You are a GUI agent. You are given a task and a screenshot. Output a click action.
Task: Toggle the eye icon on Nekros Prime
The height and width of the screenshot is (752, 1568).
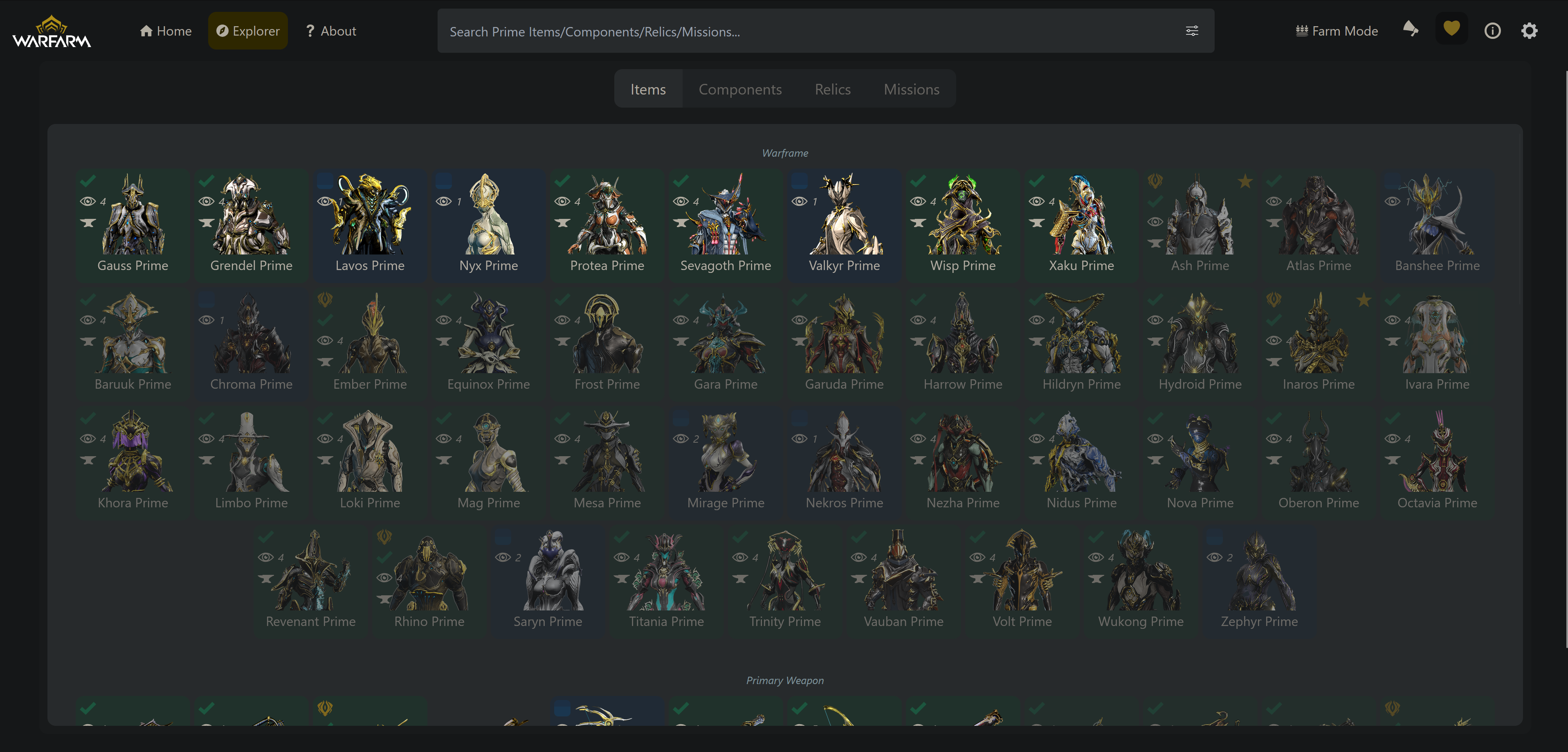coord(800,439)
